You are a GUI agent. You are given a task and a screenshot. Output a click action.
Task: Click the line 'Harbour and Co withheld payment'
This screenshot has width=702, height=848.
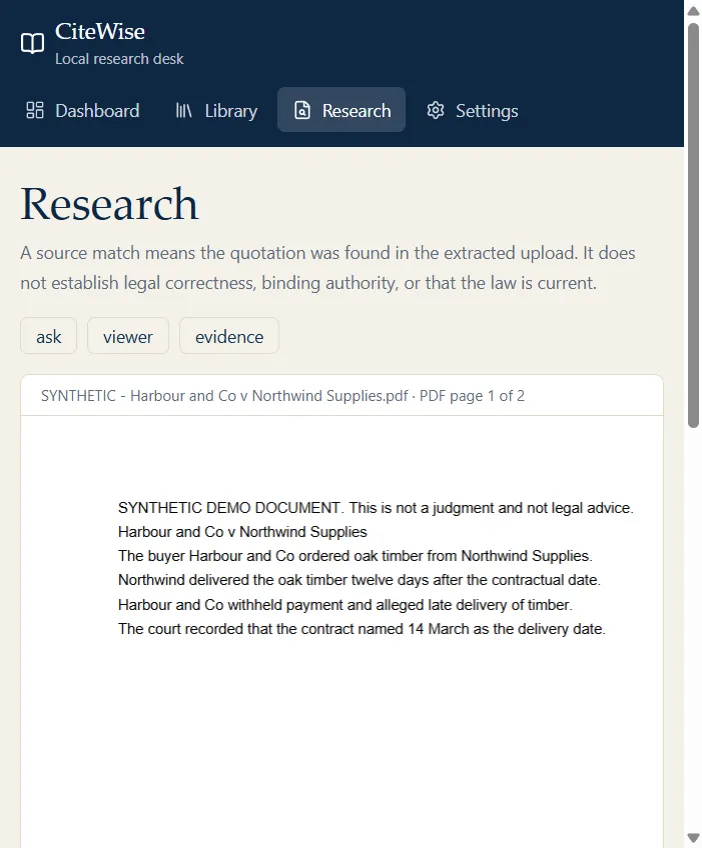tap(345, 605)
